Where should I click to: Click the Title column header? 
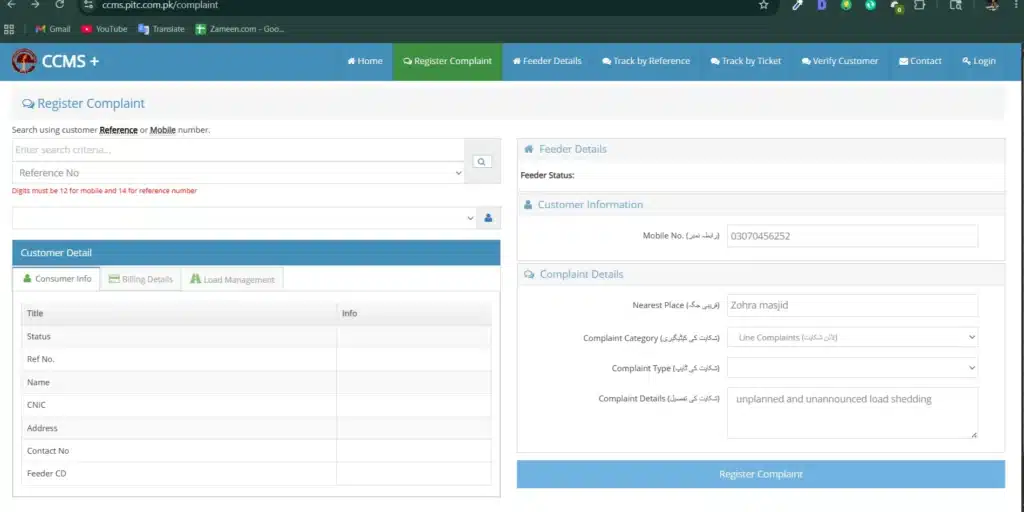pos(179,313)
